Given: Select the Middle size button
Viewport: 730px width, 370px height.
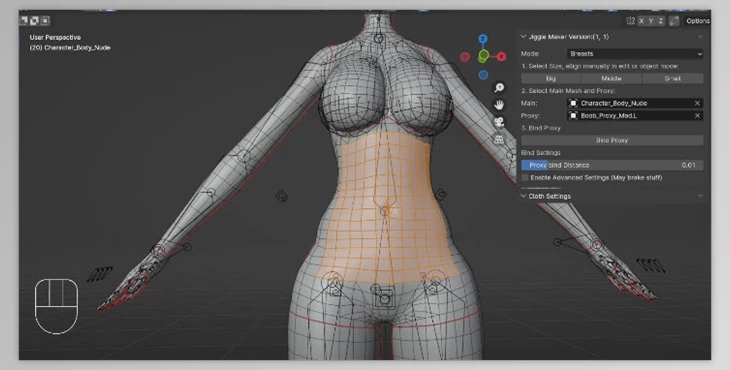Looking at the screenshot, I should tap(612, 79).
